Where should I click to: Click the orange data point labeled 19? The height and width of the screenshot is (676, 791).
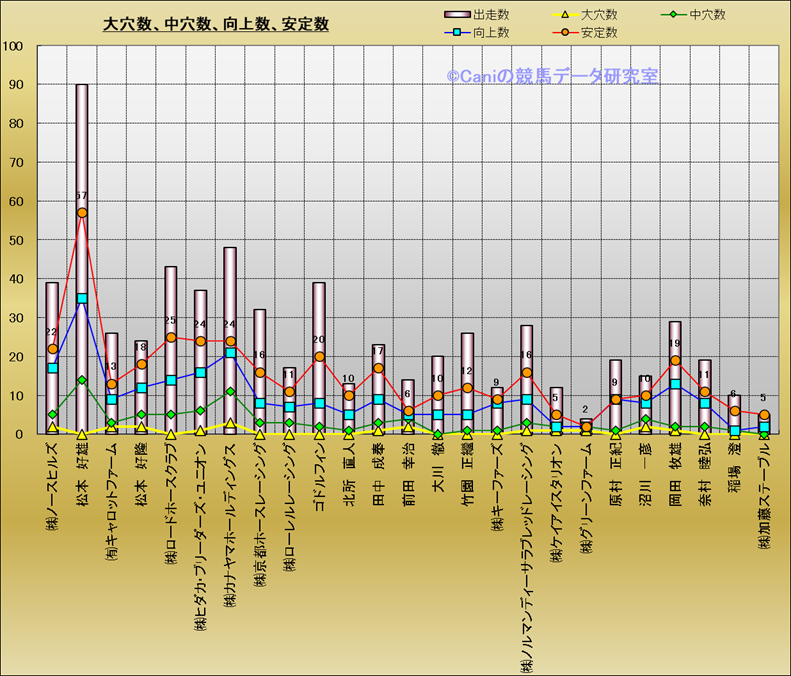click(675, 361)
